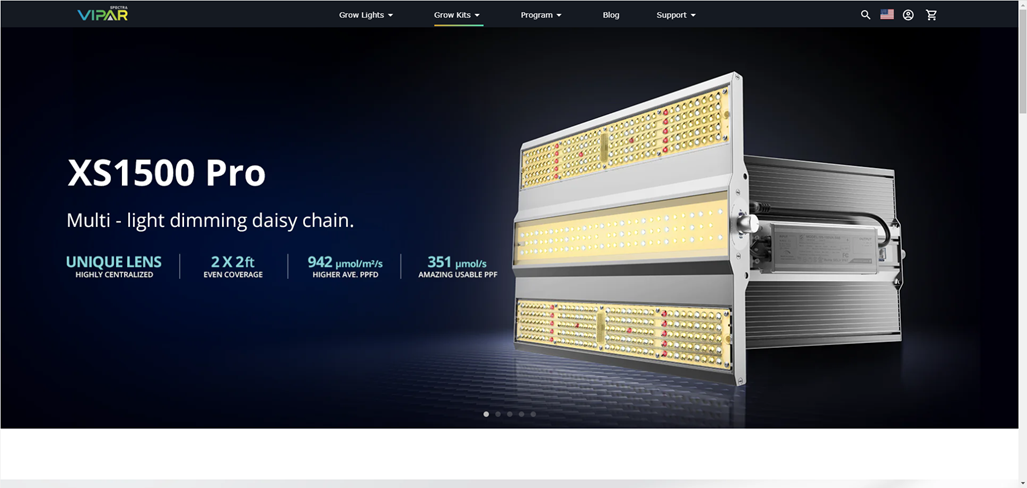
Task: Expand the Grow Lights dropdown menu
Action: 365,15
